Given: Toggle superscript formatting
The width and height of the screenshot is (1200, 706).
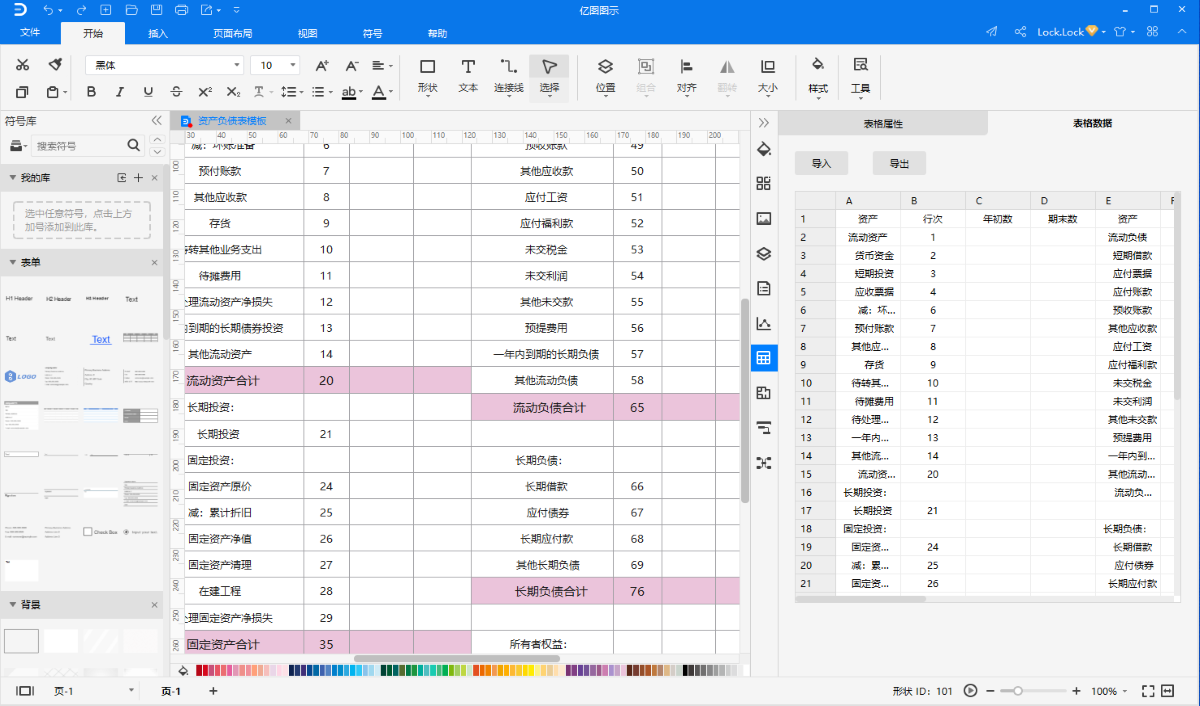Looking at the screenshot, I should pos(205,92).
